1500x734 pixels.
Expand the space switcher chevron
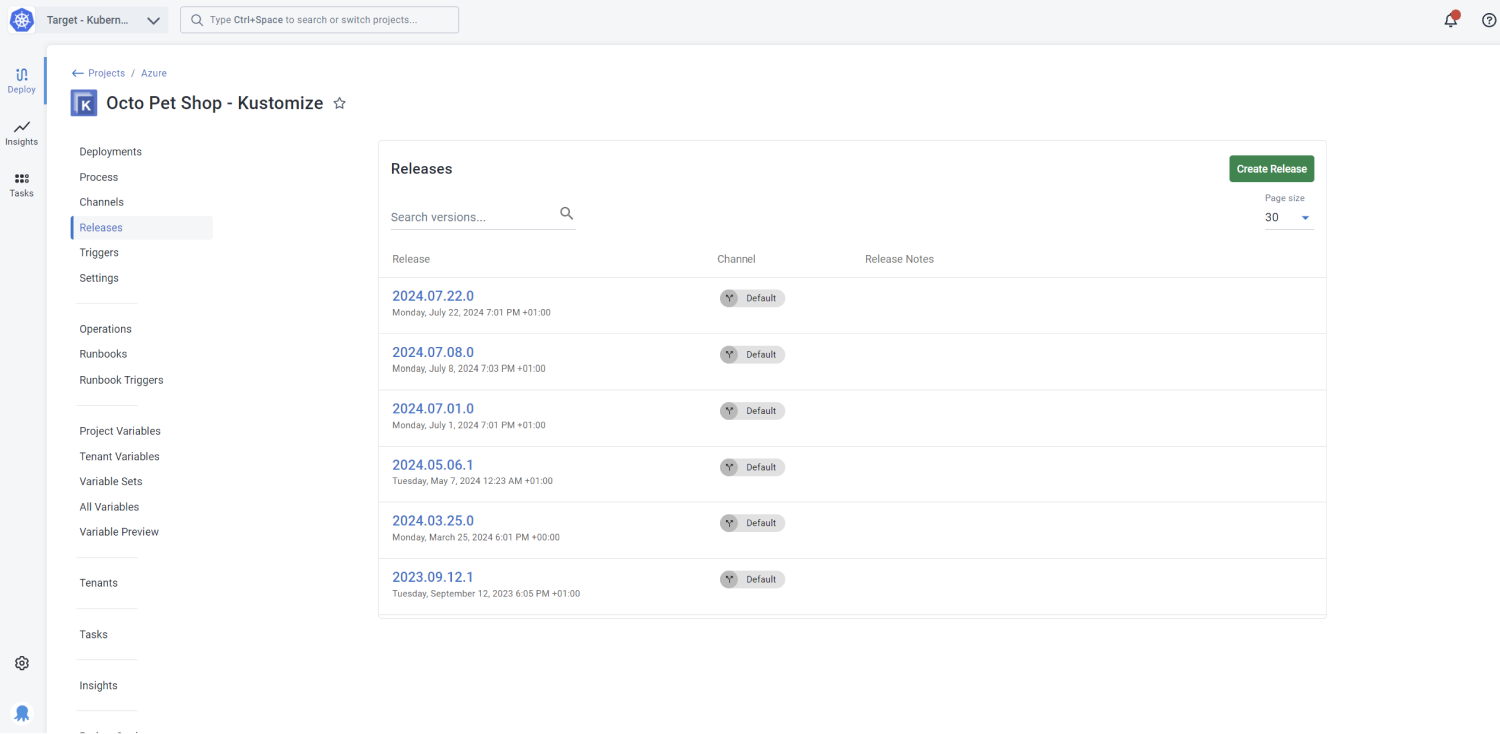point(153,20)
